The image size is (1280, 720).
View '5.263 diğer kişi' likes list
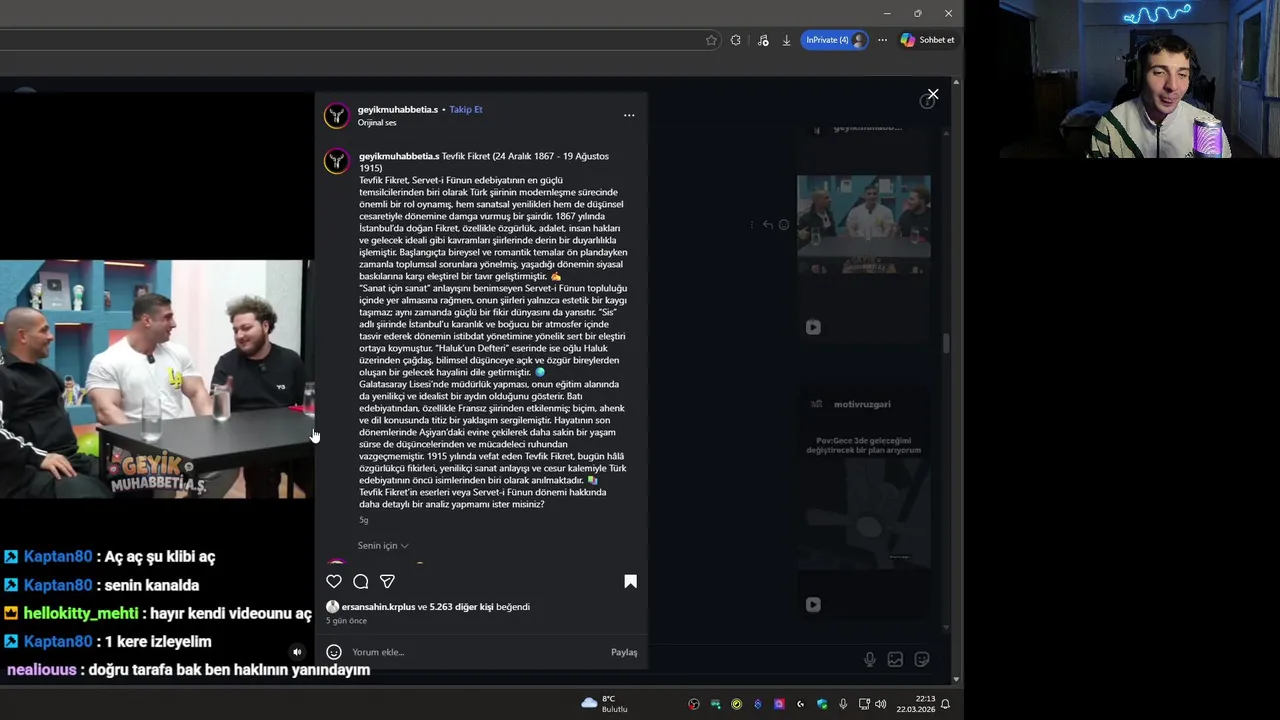pyautogui.click(x=462, y=607)
